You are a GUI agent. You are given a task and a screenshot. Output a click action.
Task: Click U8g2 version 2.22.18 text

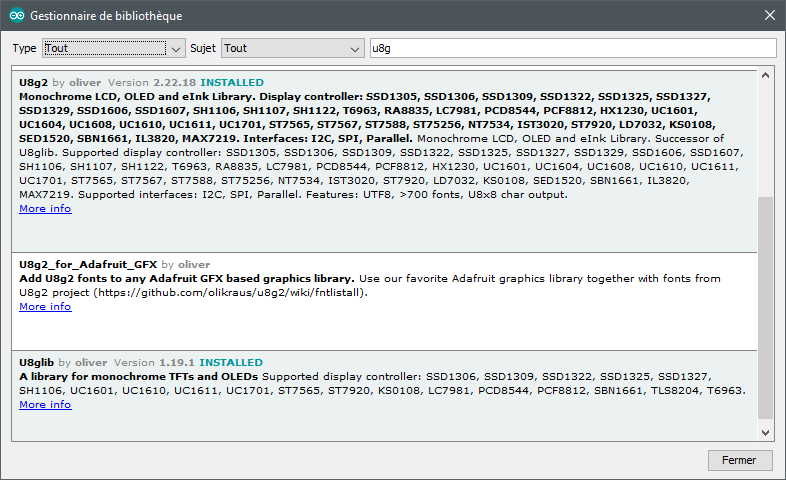pyautogui.click(x=151, y=83)
